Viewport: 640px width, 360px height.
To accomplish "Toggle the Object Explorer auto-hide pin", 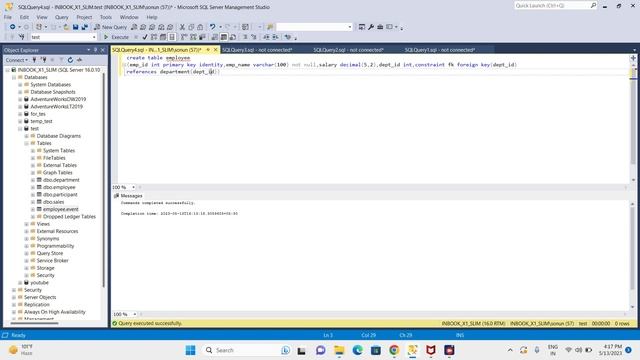I will tap(96, 50).
